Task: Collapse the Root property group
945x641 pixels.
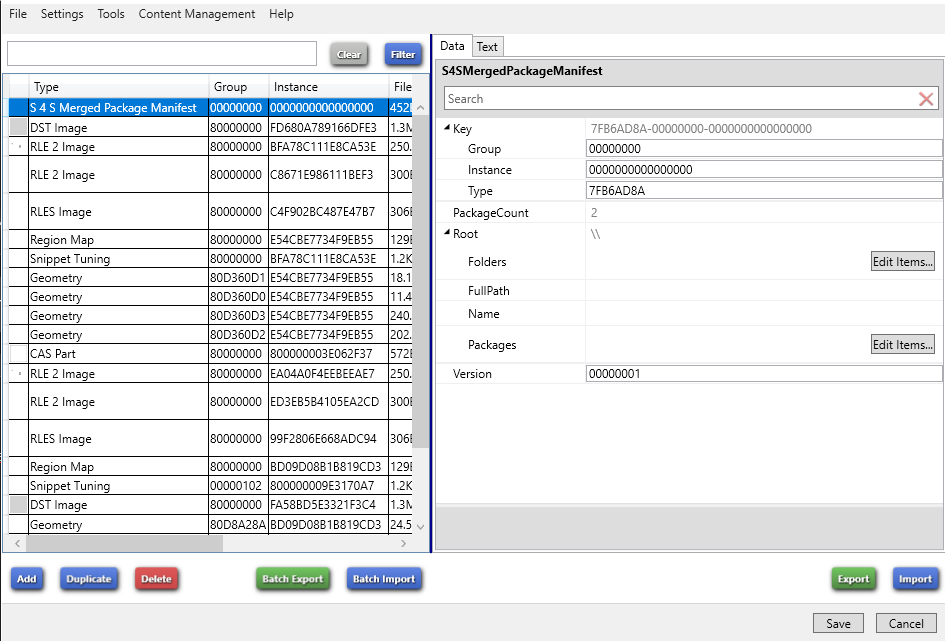Action: pyautogui.click(x=447, y=233)
